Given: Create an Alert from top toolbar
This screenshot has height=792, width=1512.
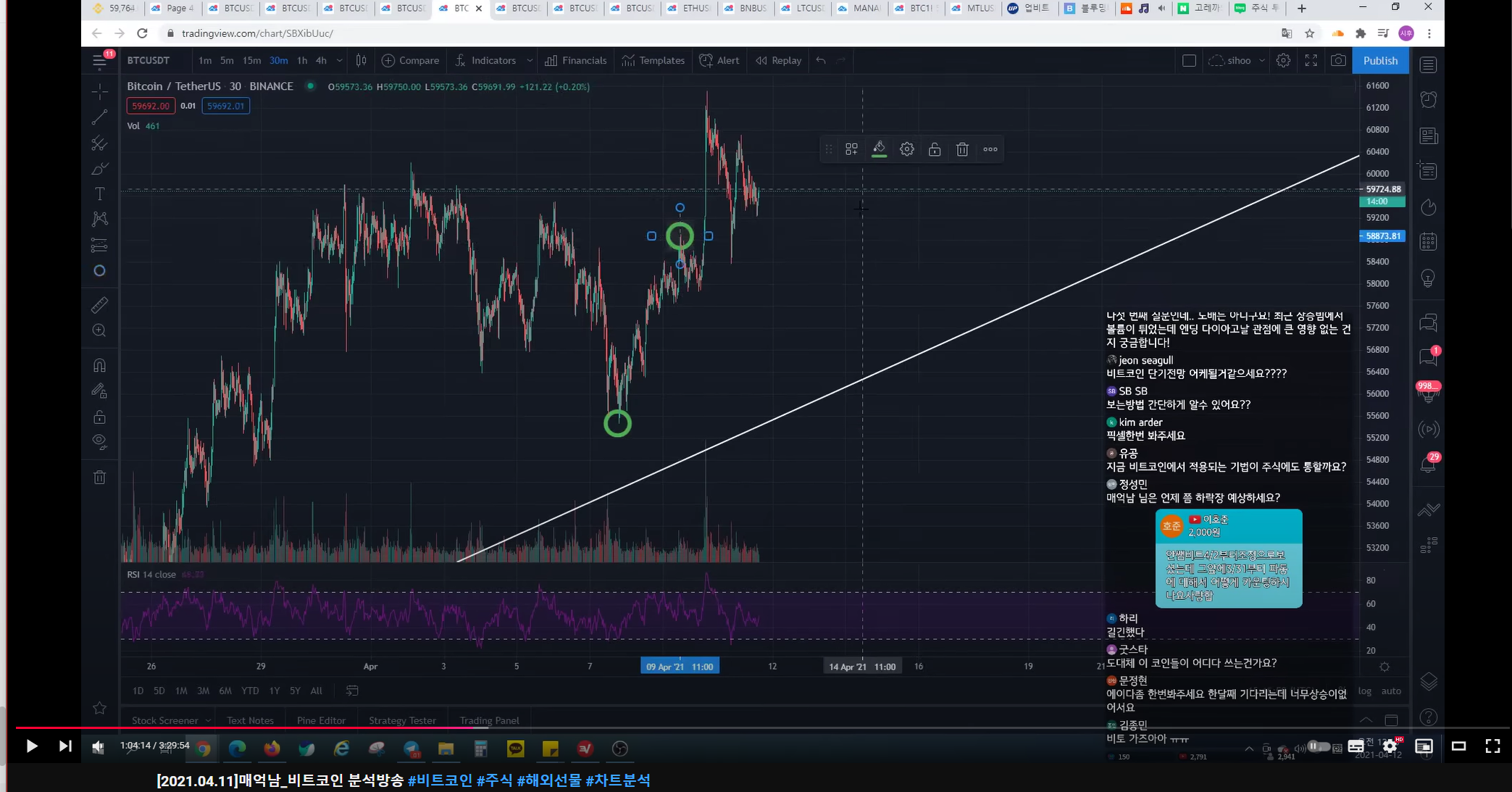Looking at the screenshot, I should [x=719, y=60].
